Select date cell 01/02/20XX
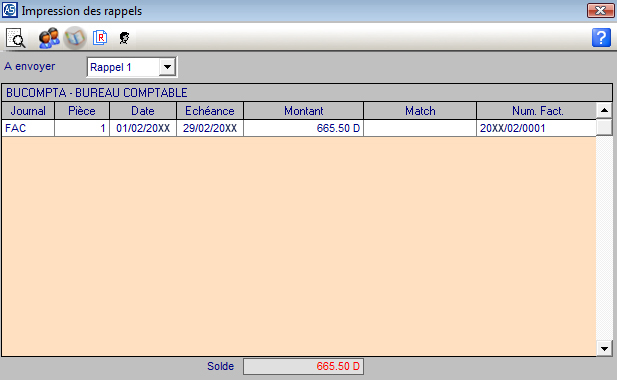 point(143,128)
